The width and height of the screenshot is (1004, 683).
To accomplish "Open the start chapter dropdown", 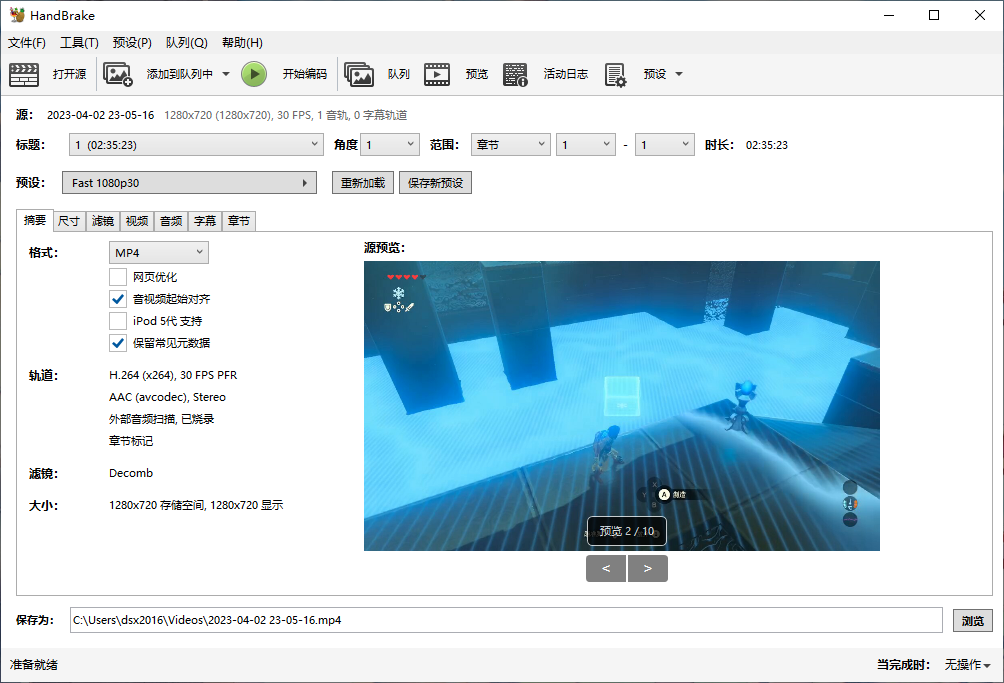I will pos(586,145).
